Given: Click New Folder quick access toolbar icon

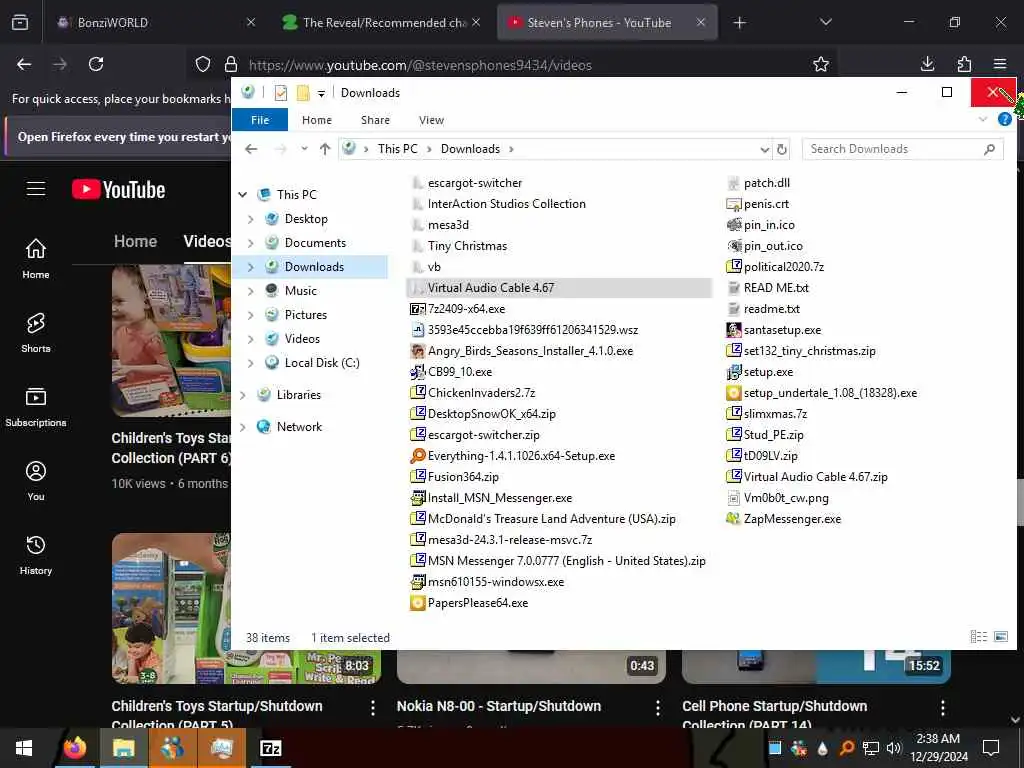Looking at the screenshot, I should click(x=302, y=93).
